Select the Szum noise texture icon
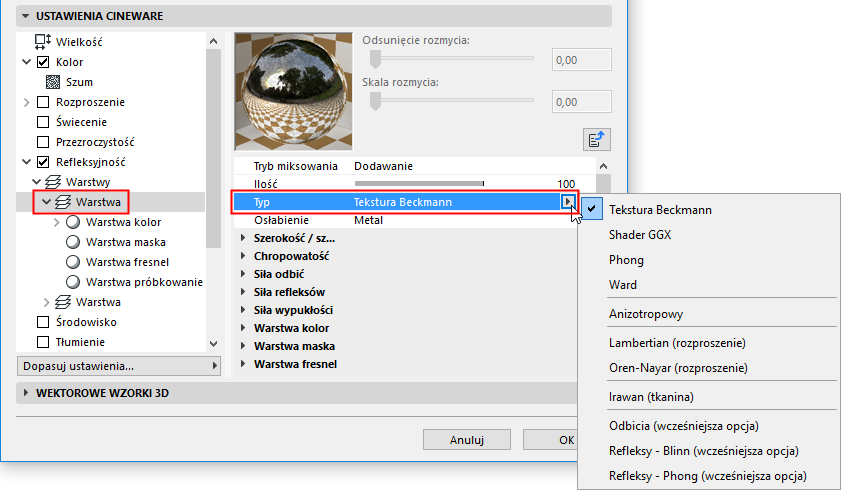Viewport: 841px width, 490px height. pos(53,82)
